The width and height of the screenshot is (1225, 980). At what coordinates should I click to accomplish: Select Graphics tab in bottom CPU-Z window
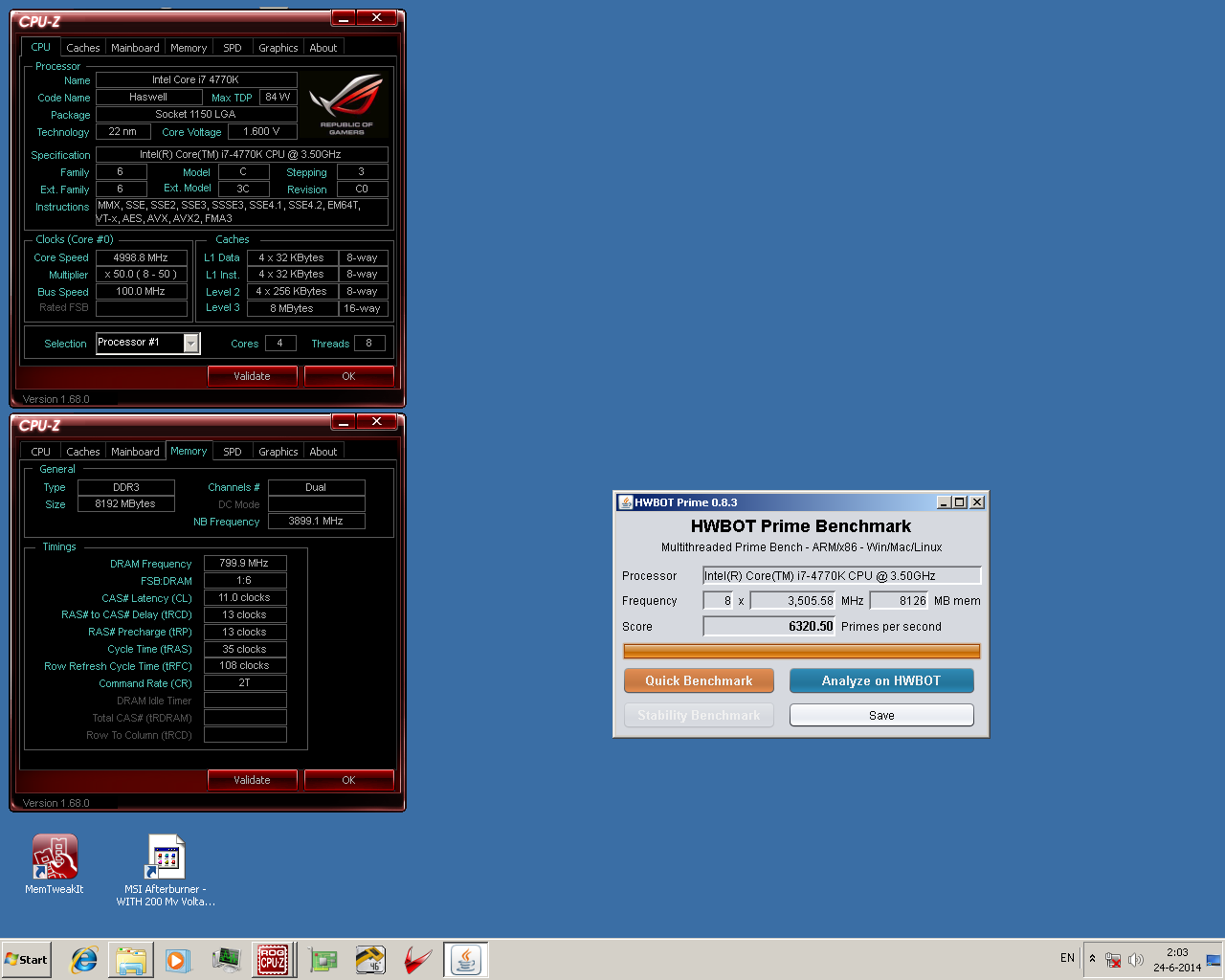click(x=278, y=452)
